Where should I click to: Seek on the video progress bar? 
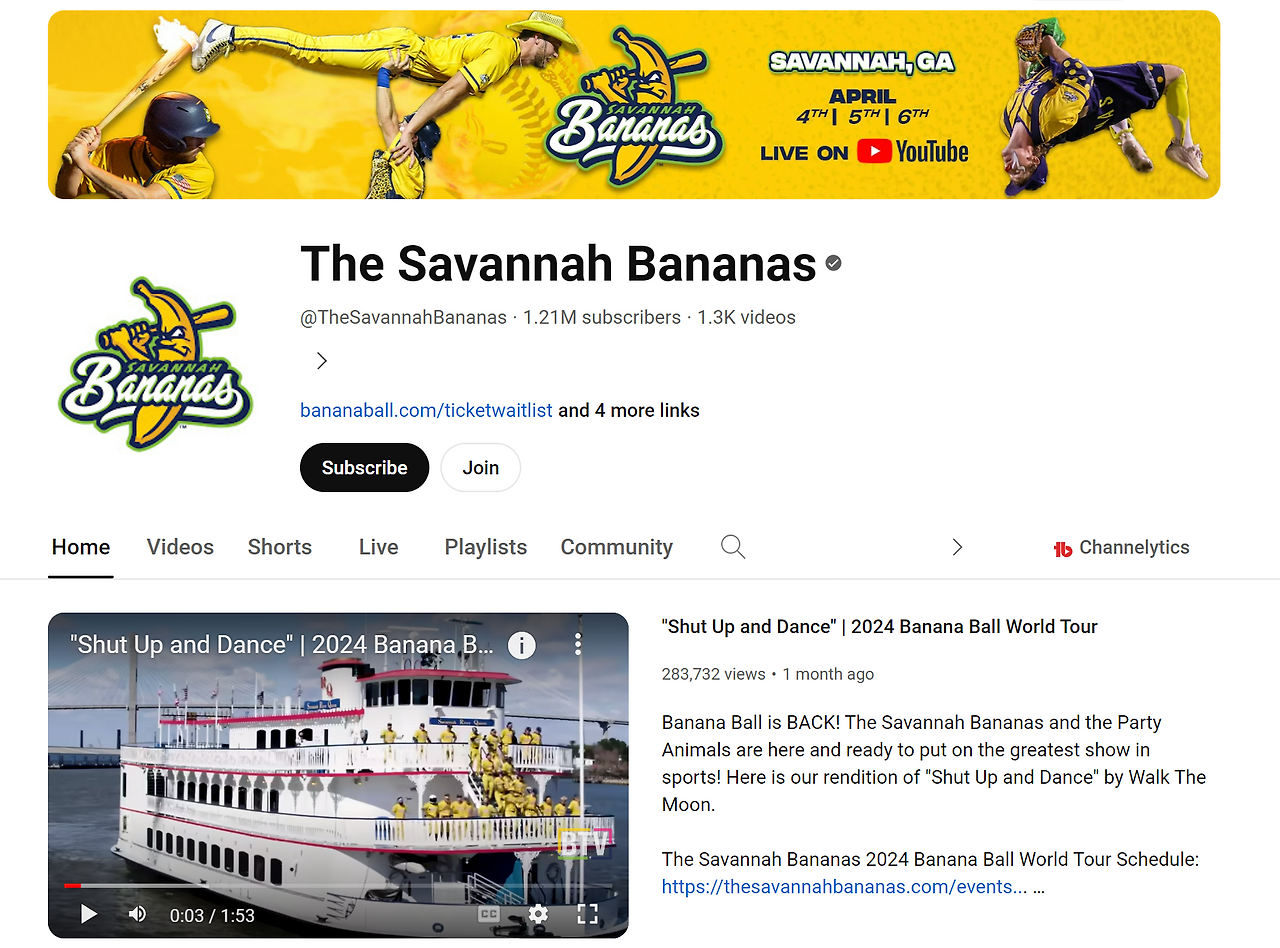click(338, 885)
